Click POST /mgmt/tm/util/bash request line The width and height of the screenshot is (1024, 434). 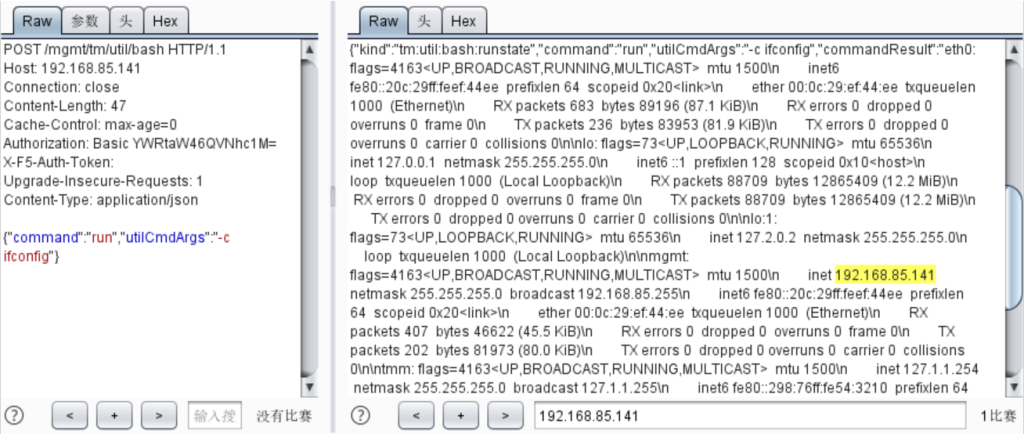[115, 50]
